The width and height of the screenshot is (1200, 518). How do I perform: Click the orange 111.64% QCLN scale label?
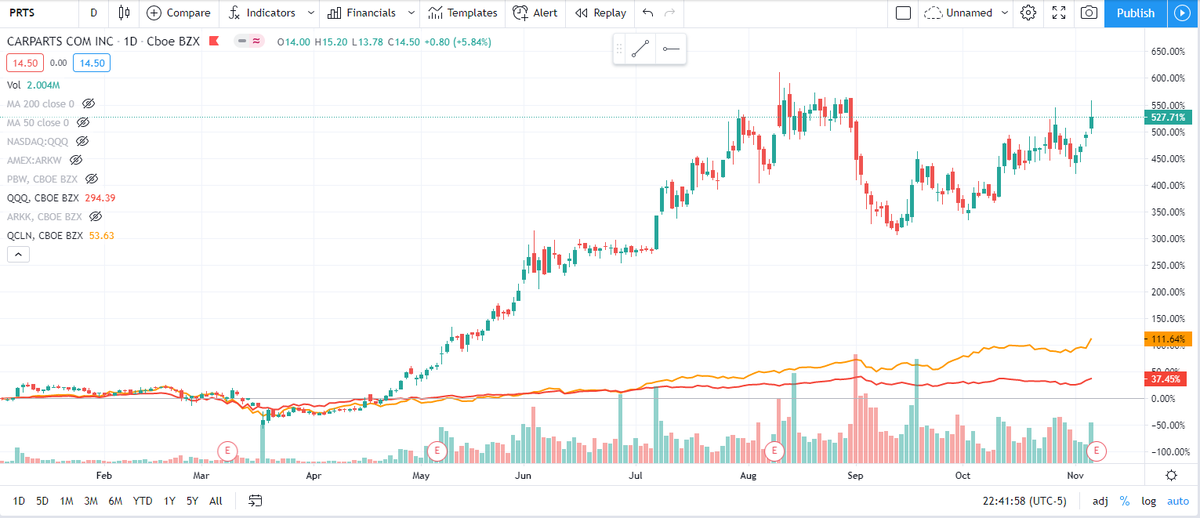point(1168,339)
